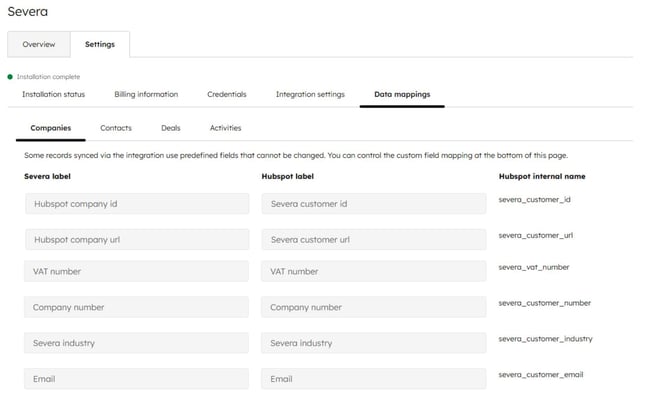Click the Severa label Company number field
Viewport: 670px width, 402px height.
coord(136,307)
